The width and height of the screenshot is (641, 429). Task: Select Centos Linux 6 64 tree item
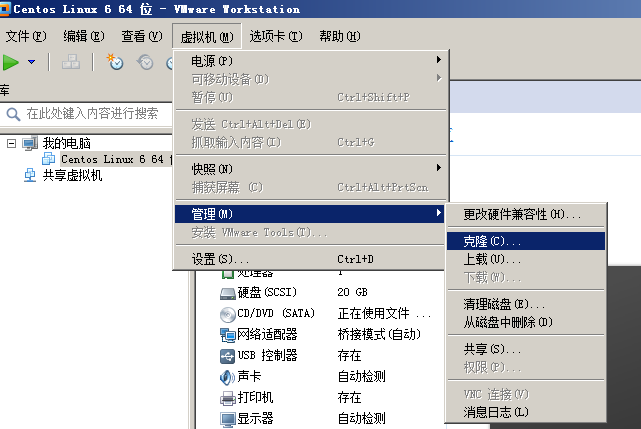pos(116,159)
